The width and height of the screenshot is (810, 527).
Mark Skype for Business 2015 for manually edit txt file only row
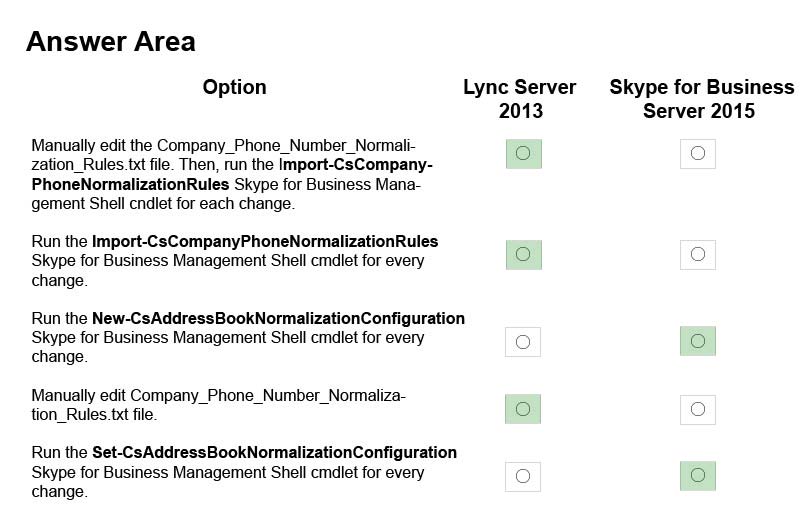(x=697, y=409)
